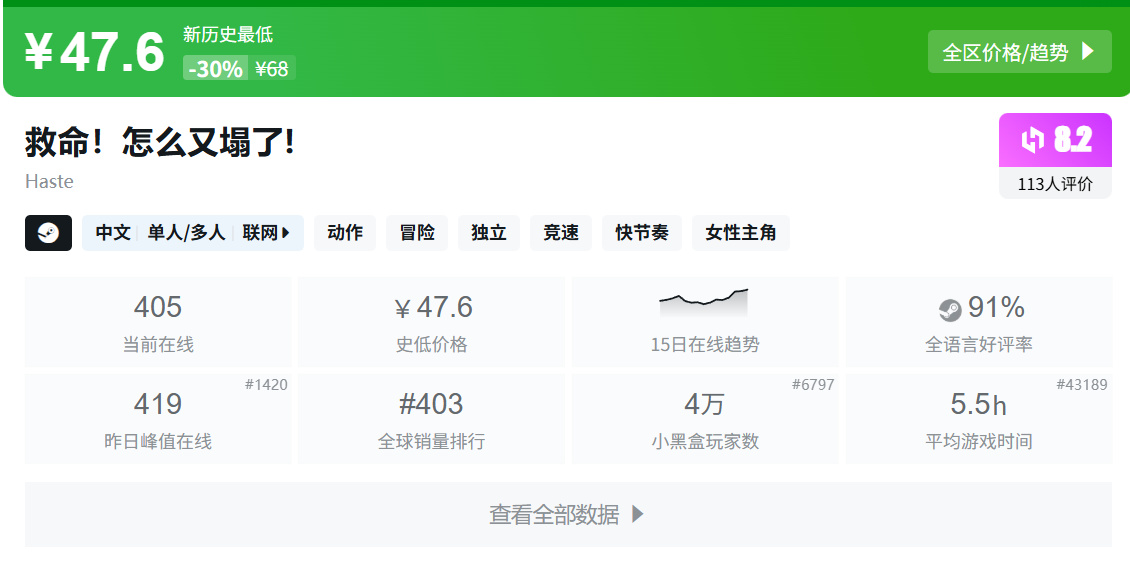
Task: Select the 女性主角 tag
Action: coord(741,233)
